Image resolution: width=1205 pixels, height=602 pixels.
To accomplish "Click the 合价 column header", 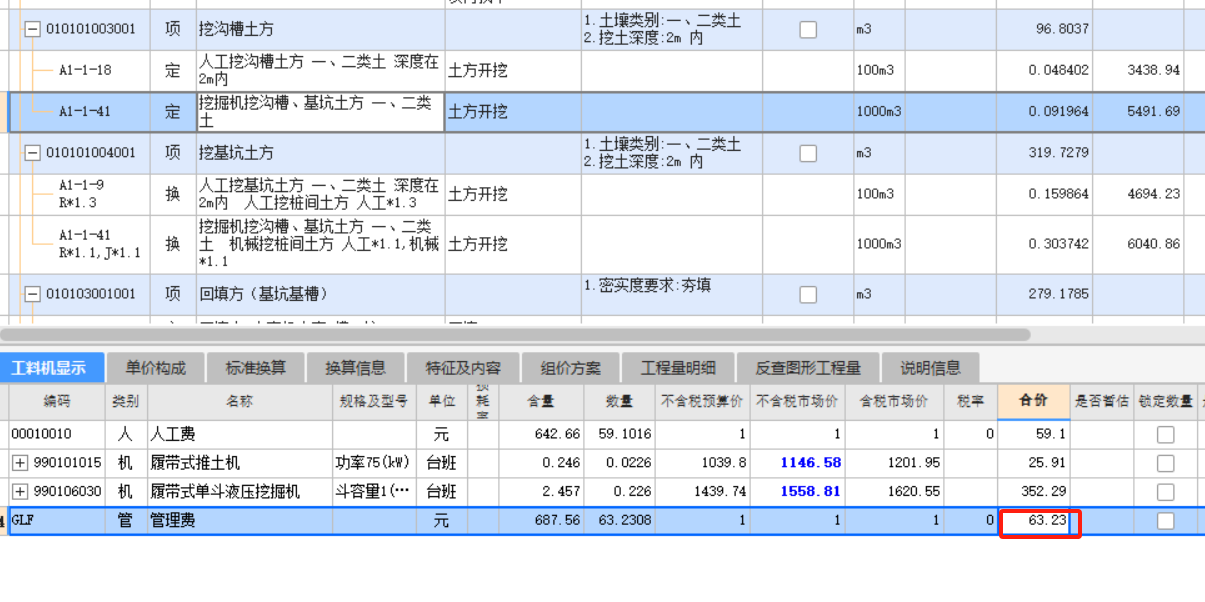I will (1034, 401).
